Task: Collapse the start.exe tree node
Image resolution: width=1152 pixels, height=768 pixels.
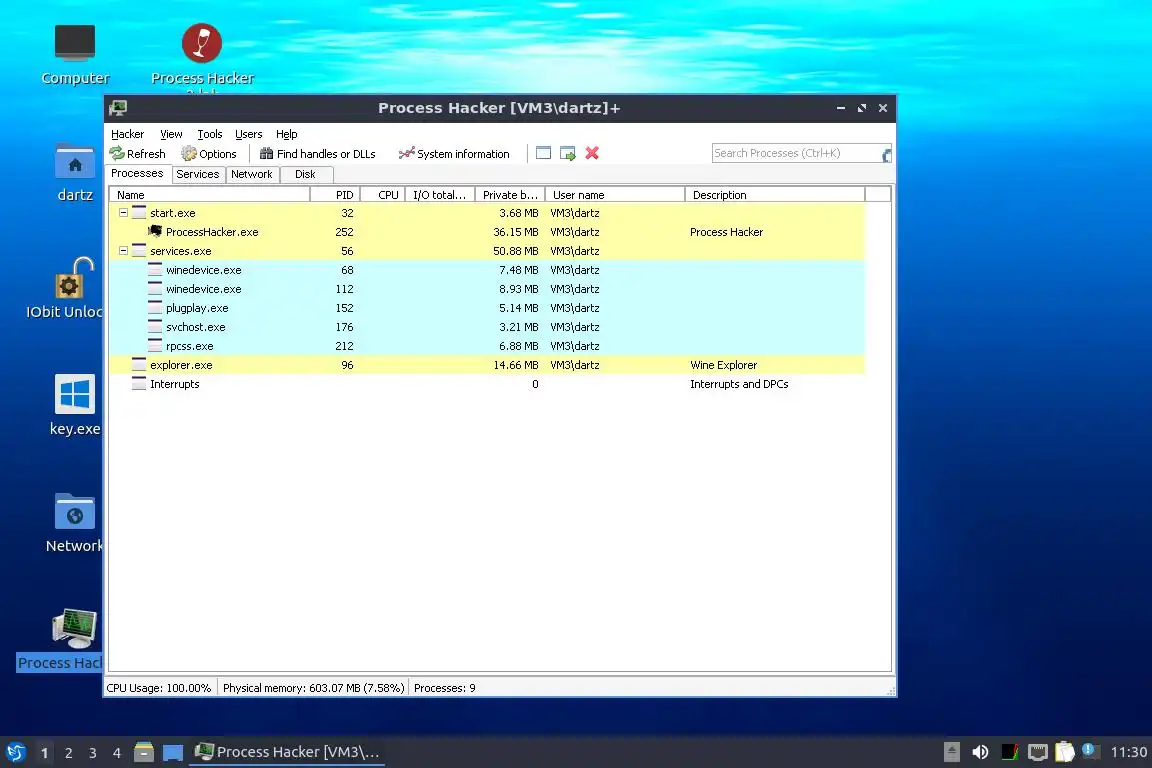Action: coord(123,212)
